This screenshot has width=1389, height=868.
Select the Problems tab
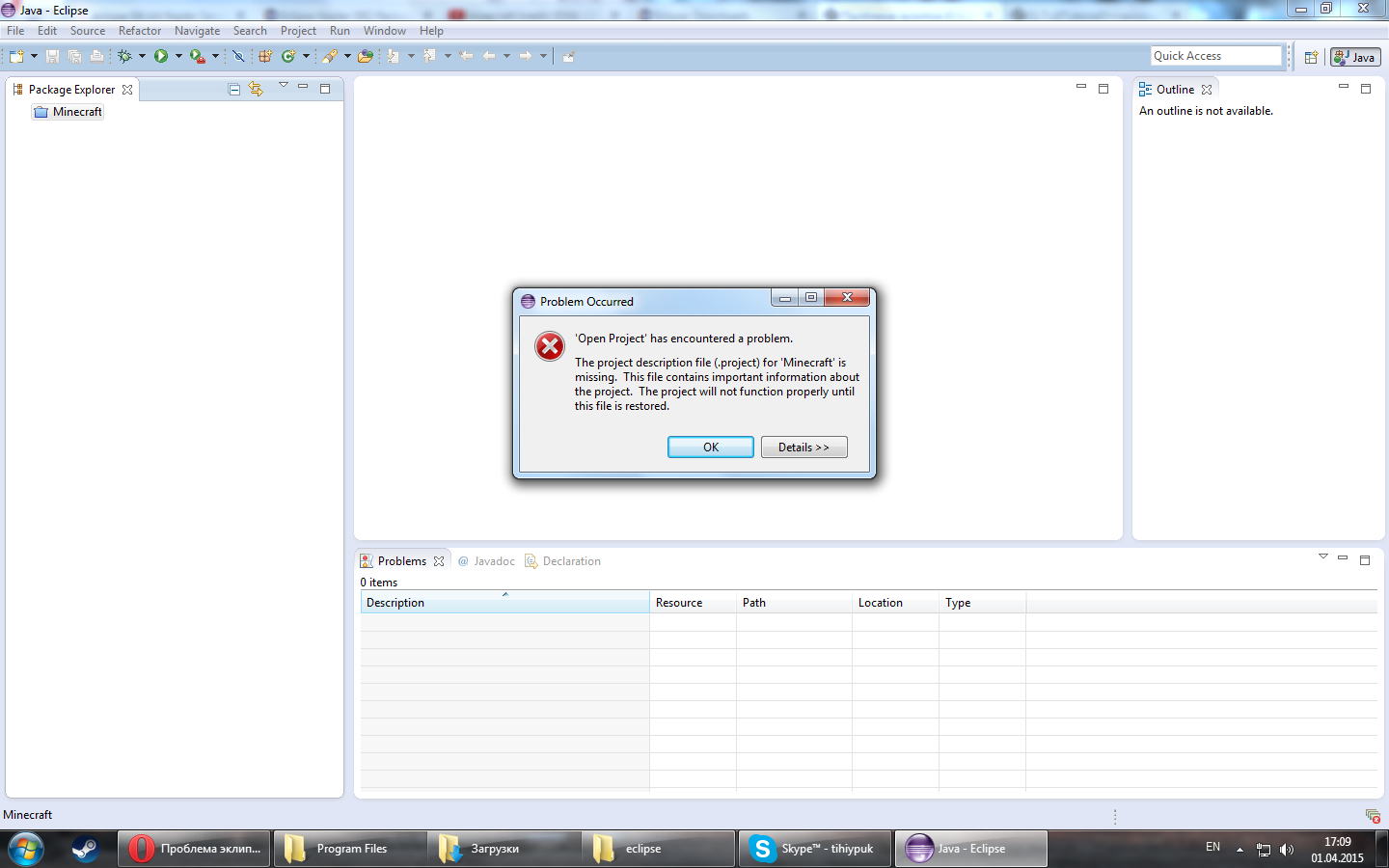(x=402, y=561)
